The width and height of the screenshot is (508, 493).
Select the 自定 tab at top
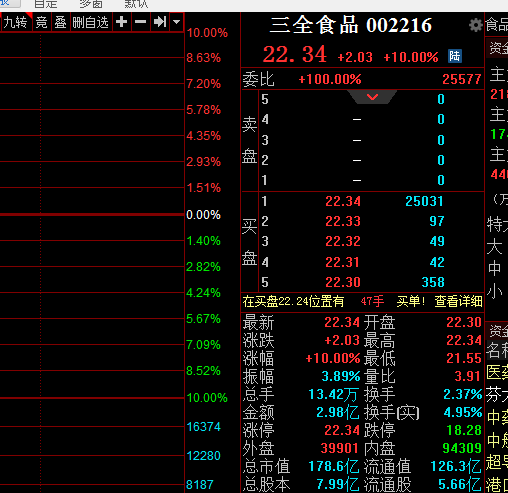[46, 4]
